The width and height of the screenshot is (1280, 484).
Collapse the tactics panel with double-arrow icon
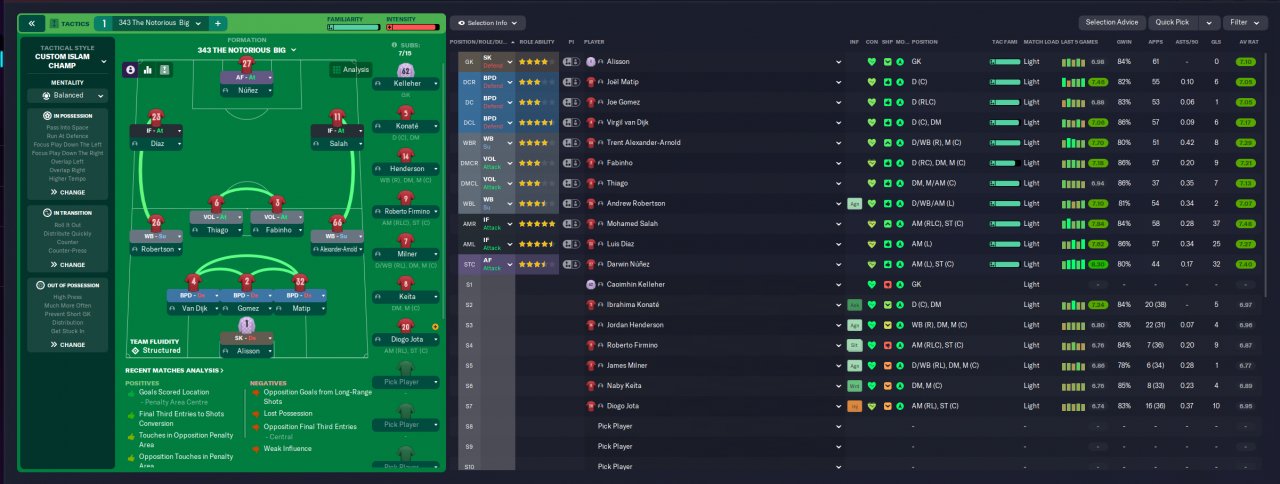(x=31, y=22)
